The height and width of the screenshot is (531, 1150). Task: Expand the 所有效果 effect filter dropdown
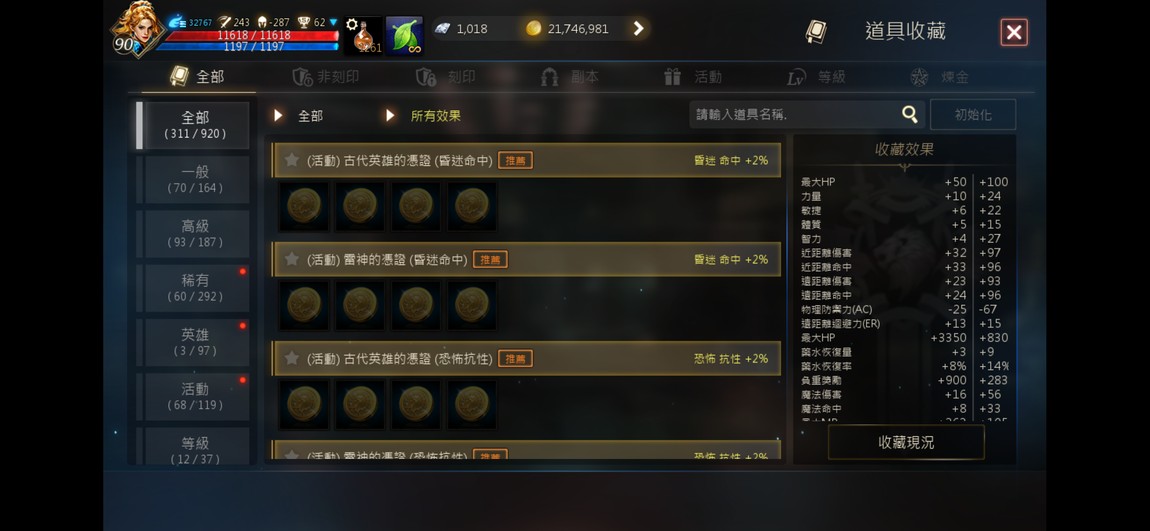click(x=424, y=116)
